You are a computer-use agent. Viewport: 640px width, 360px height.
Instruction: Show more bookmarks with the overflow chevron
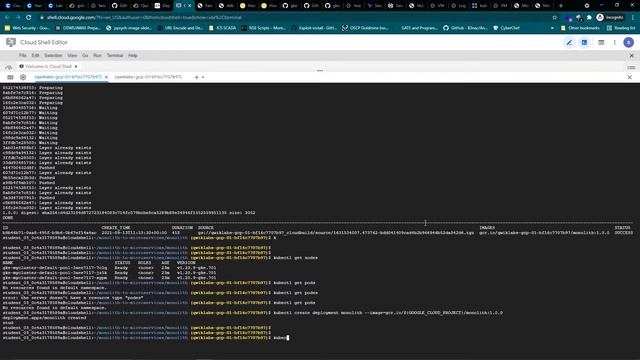552,28
